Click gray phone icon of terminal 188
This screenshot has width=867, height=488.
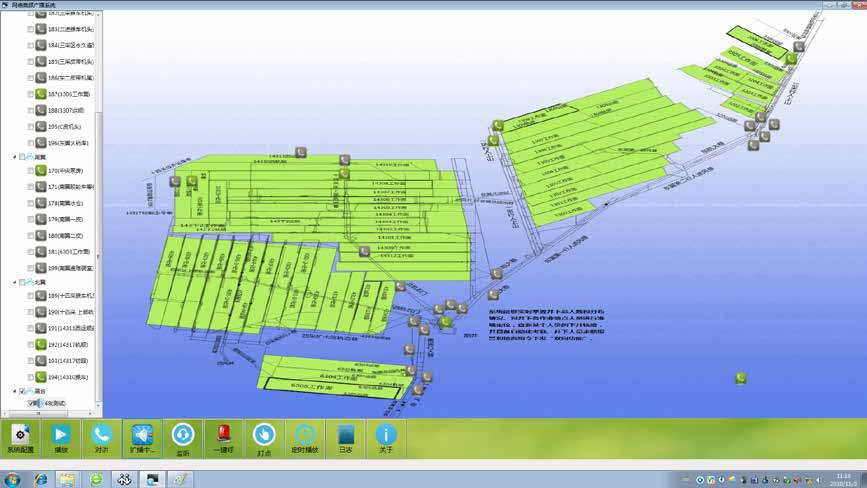pyautogui.click(x=41, y=110)
